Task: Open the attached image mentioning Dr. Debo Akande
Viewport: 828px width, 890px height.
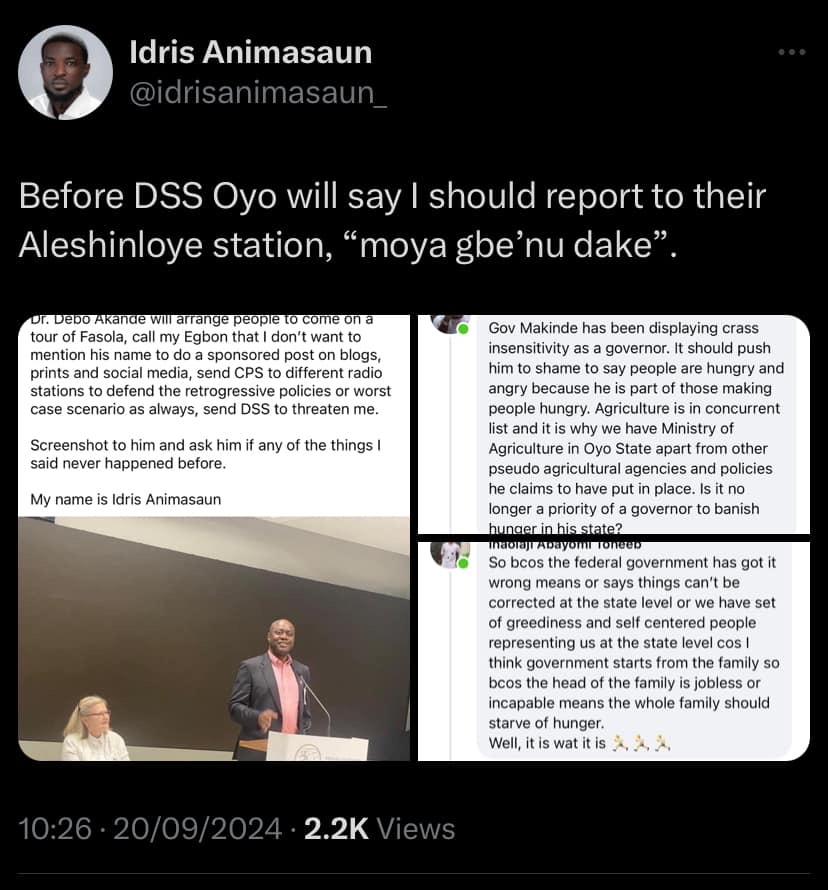Action: [x=214, y=538]
